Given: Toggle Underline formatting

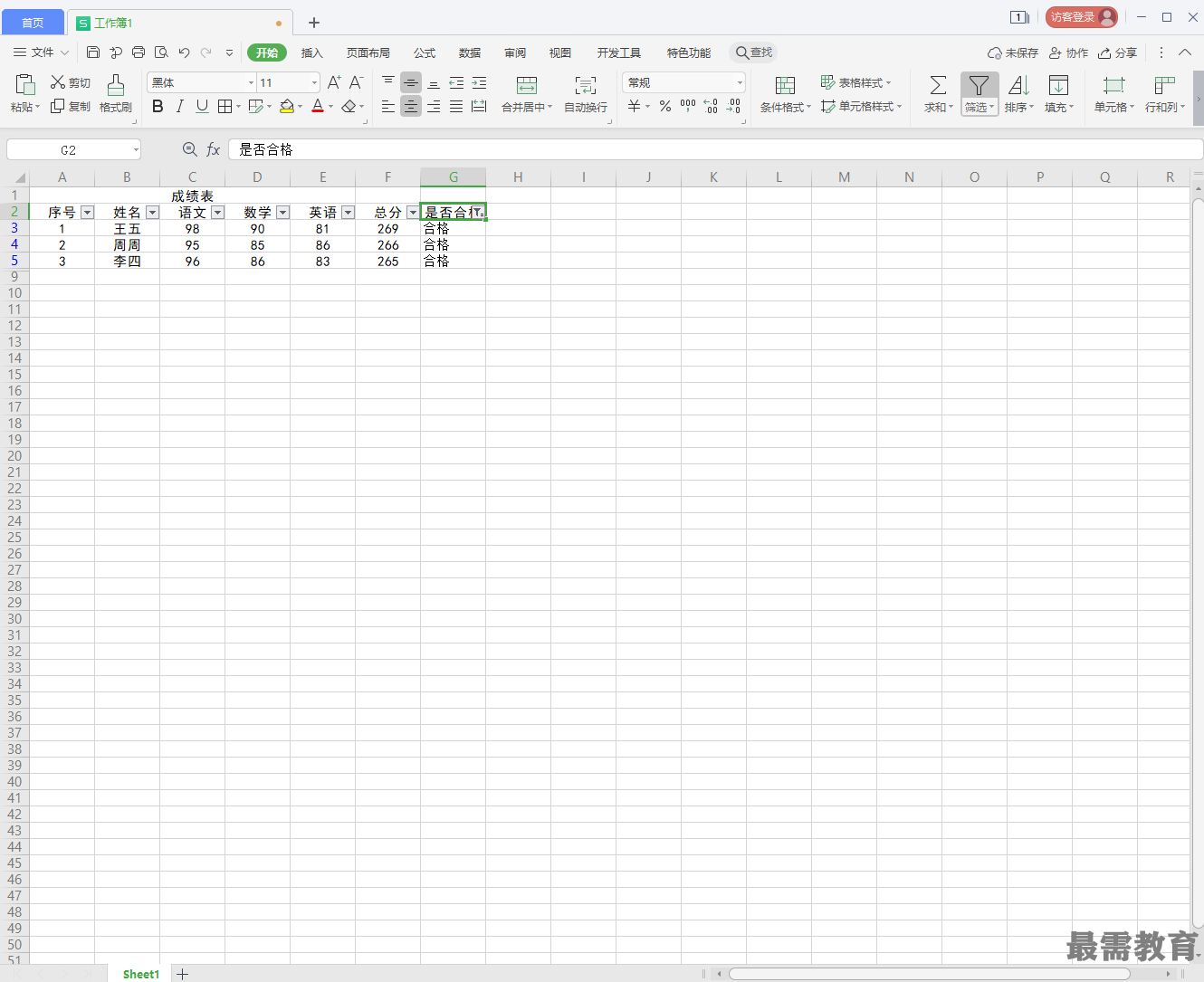Looking at the screenshot, I should point(202,107).
